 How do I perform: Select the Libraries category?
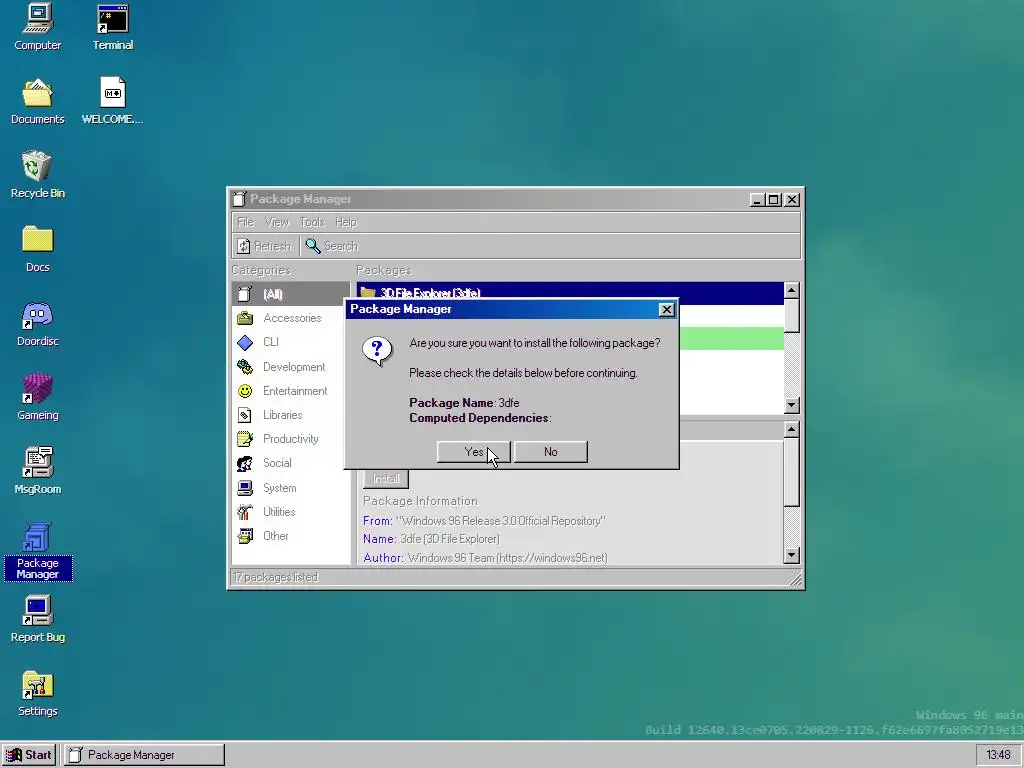coord(291,415)
